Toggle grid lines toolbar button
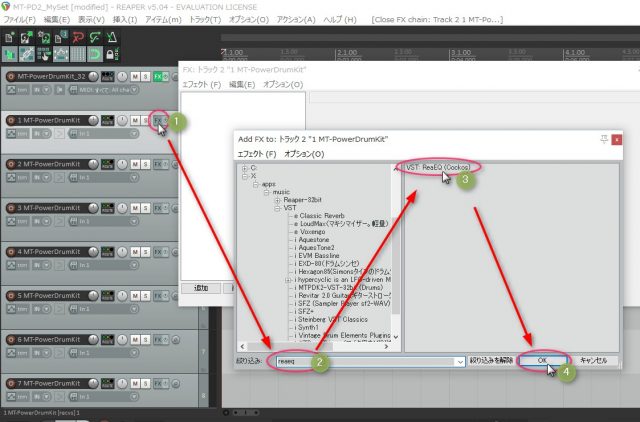The height and width of the screenshot is (422, 640). (78, 54)
